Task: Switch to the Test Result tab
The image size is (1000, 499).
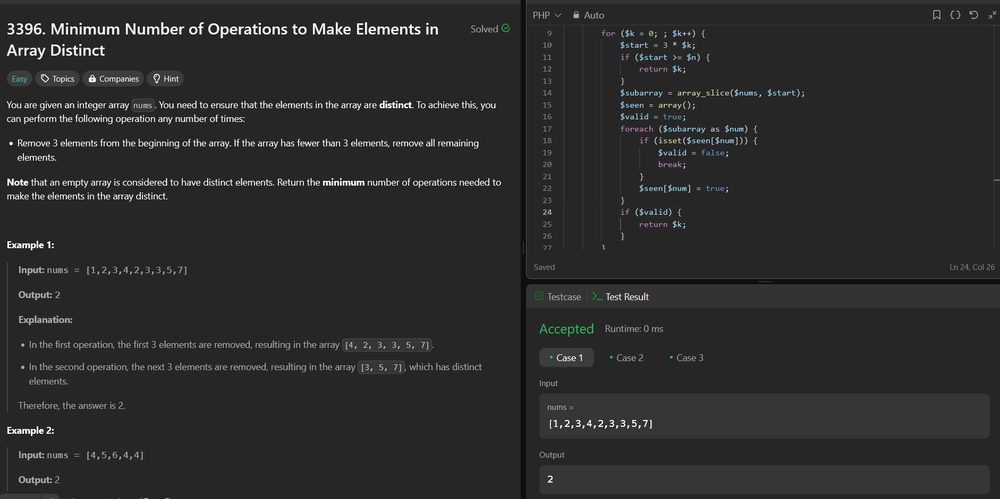Action: click(621, 297)
